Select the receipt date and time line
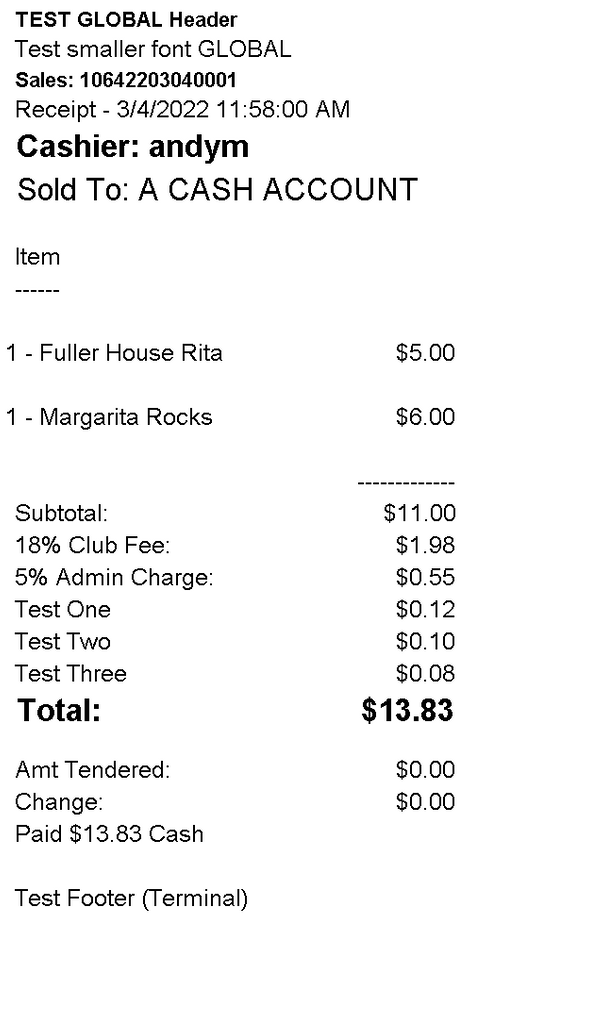The width and height of the screenshot is (600, 1022). (182, 110)
